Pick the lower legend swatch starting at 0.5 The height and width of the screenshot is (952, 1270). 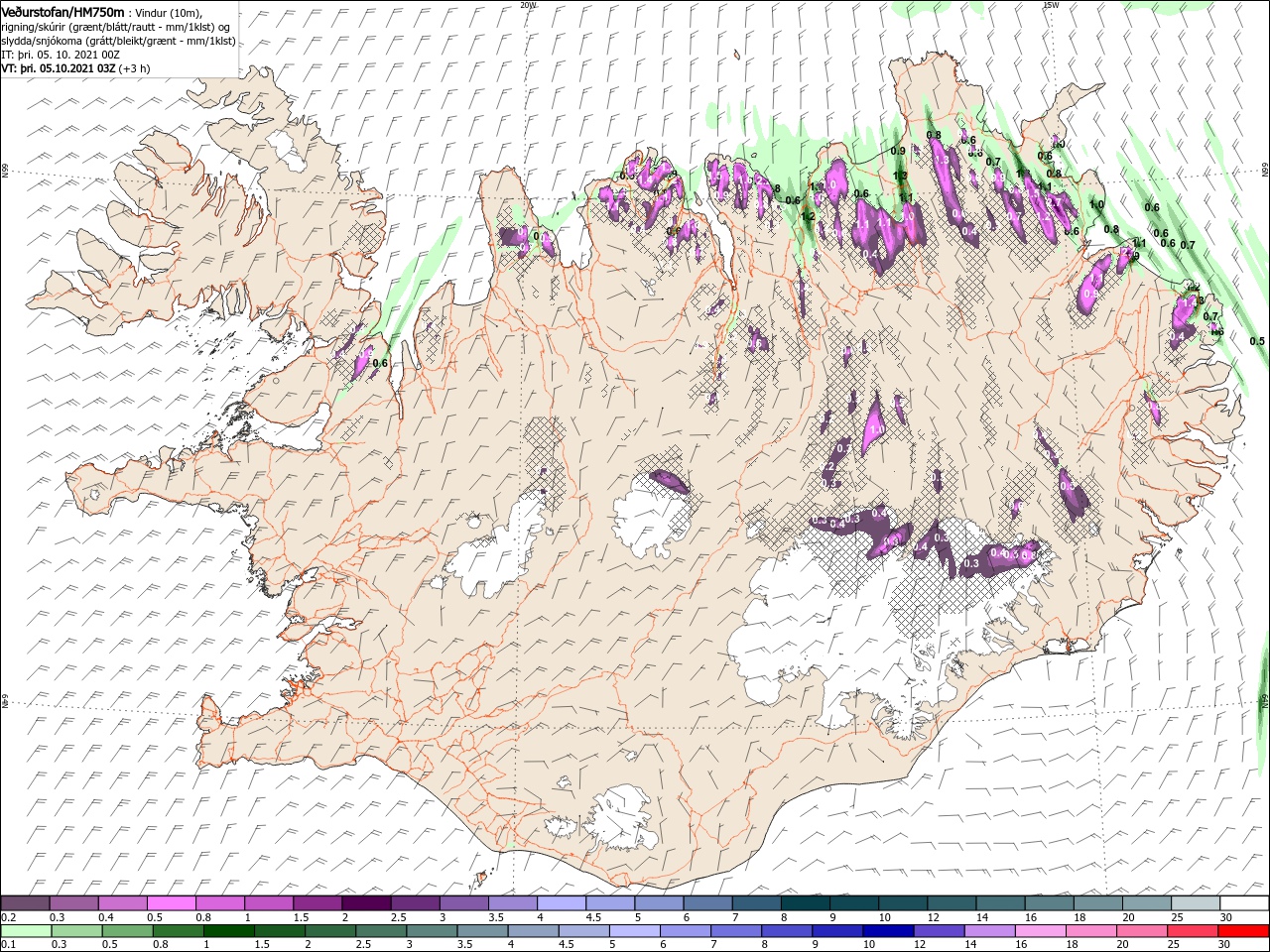pos(127,931)
